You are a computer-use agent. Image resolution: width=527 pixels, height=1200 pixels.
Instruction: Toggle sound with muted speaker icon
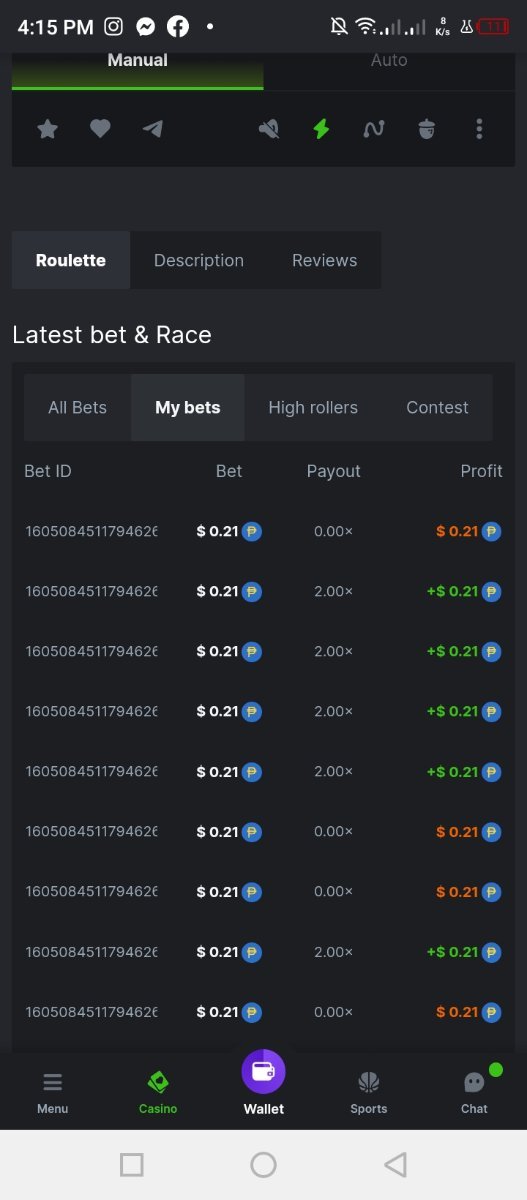click(x=268, y=129)
